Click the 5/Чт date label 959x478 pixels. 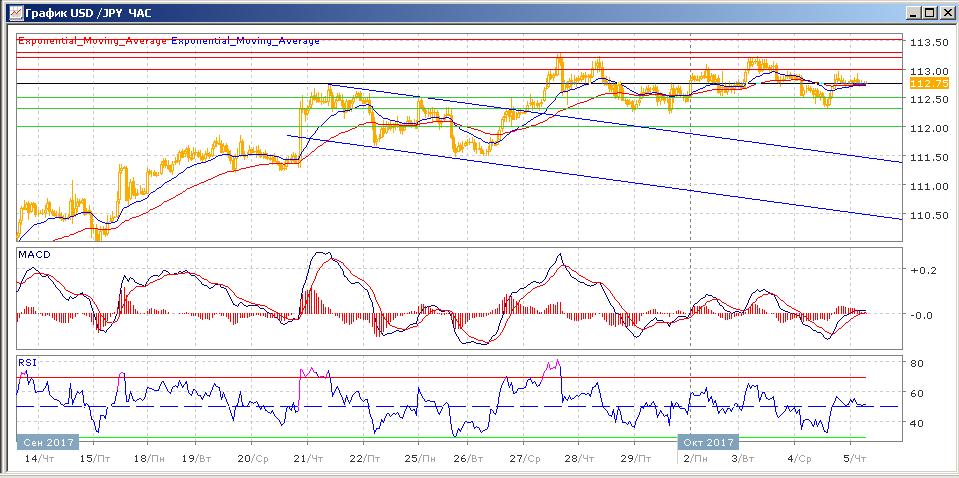pyautogui.click(x=856, y=458)
